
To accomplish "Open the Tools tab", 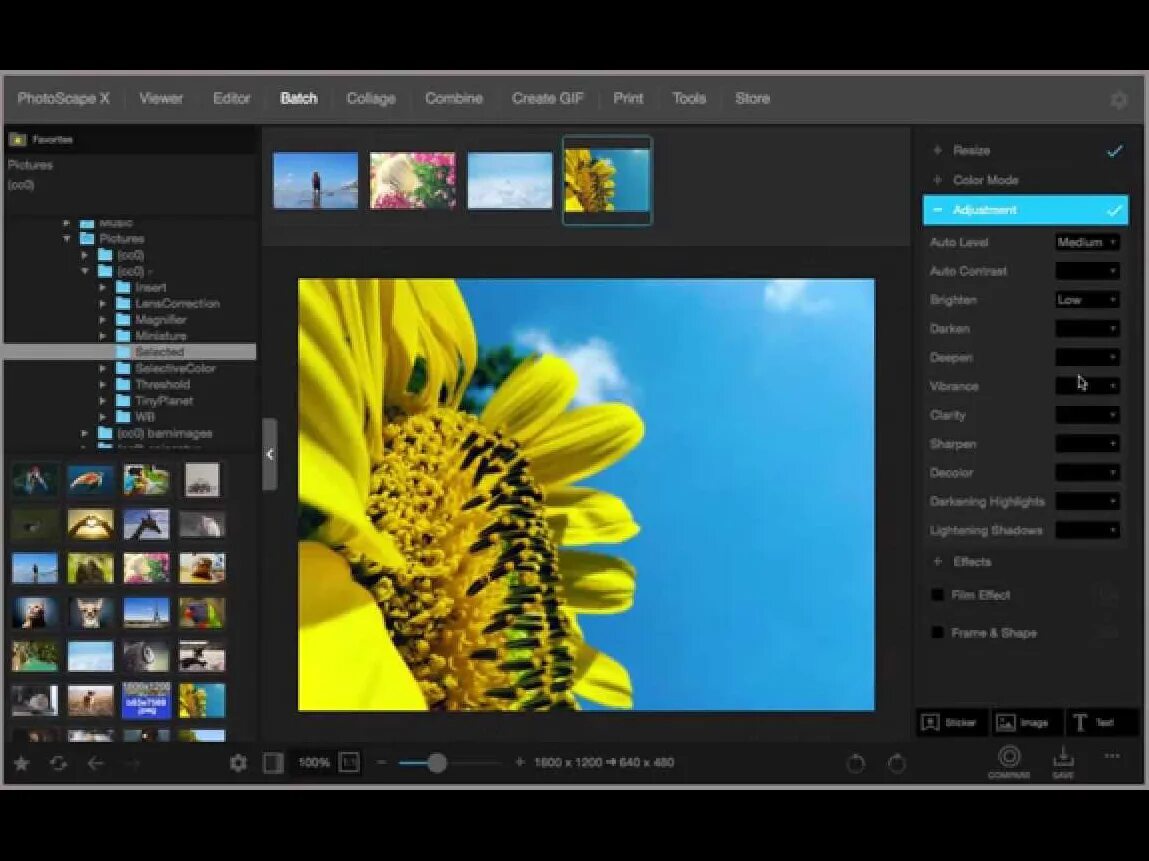I will coord(689,98).
